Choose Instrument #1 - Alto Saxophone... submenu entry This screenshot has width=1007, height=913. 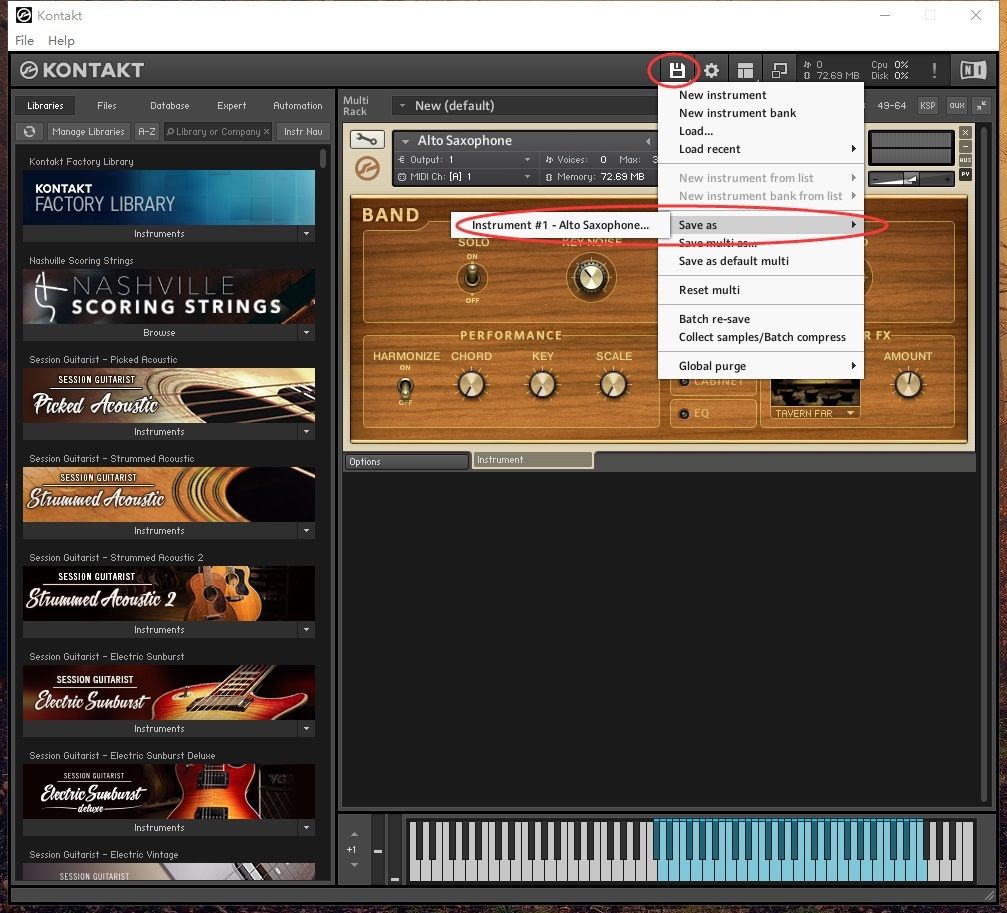pos(560,225)
